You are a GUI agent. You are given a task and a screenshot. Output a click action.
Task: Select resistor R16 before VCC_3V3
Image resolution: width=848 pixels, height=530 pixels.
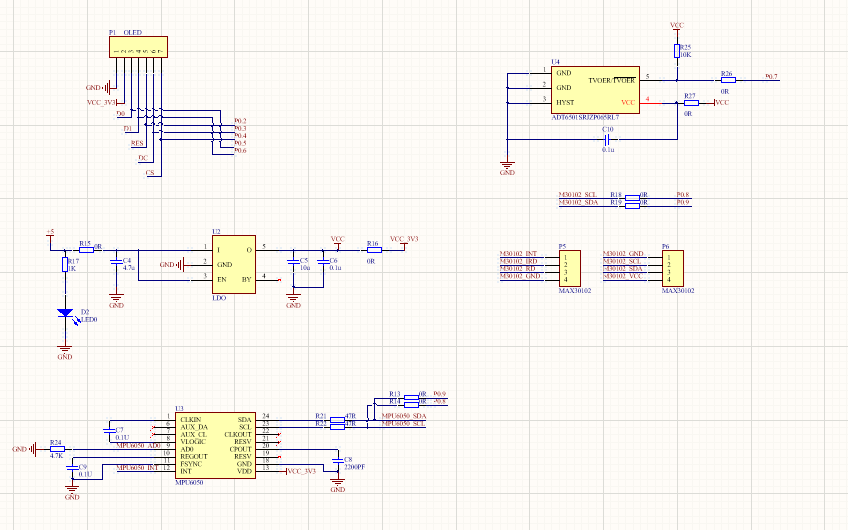[x=374, y=250]
